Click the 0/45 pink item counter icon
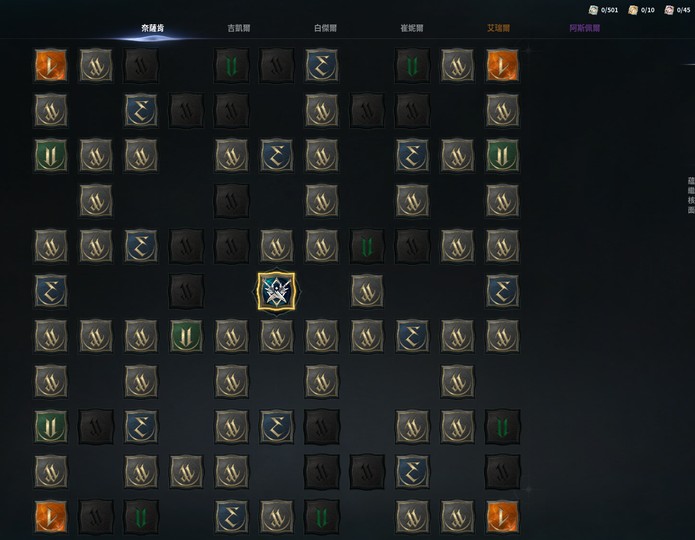The width and height of the screenshot is (695, 540). pos(669,10)
